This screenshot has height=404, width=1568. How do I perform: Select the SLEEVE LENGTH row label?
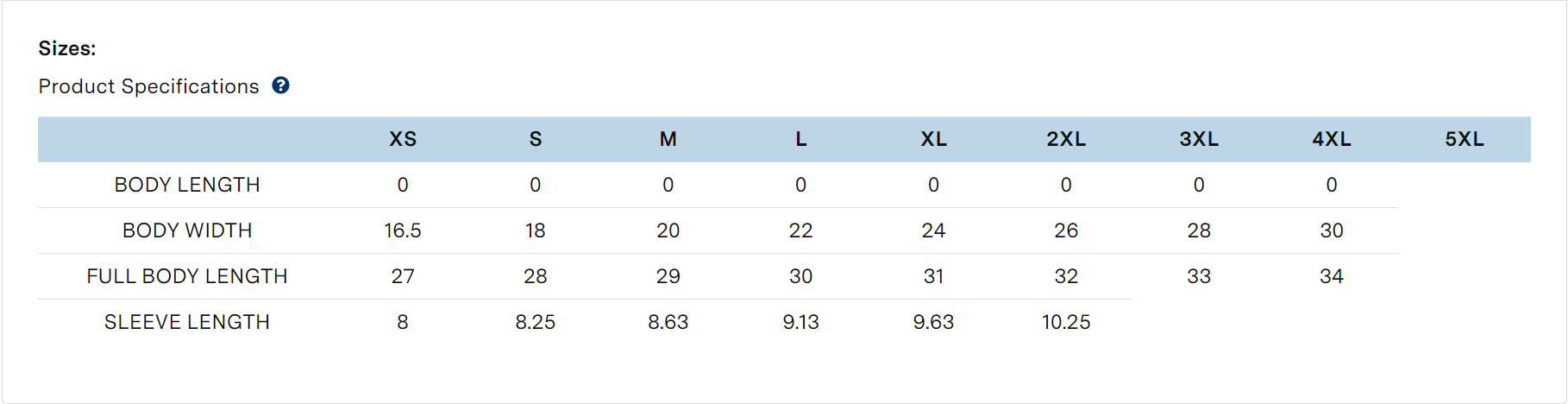187,322
